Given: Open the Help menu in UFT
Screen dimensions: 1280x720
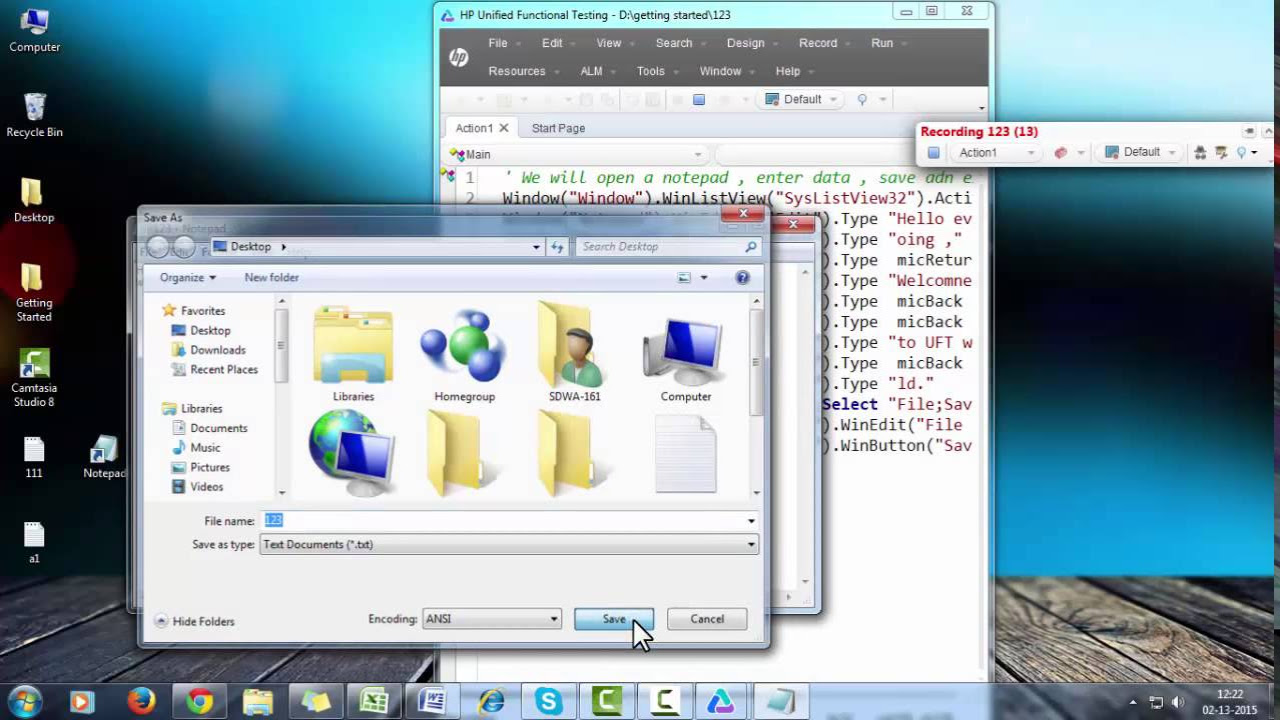Looking at the screenshot, I should [x=788, y=71].
